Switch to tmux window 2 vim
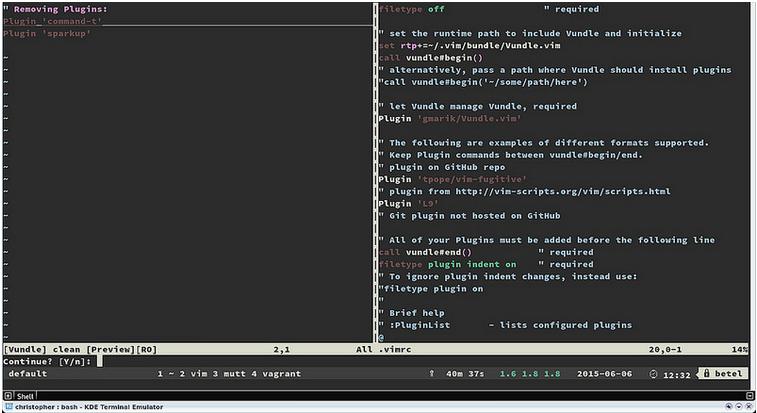 [x=193, y=373]
